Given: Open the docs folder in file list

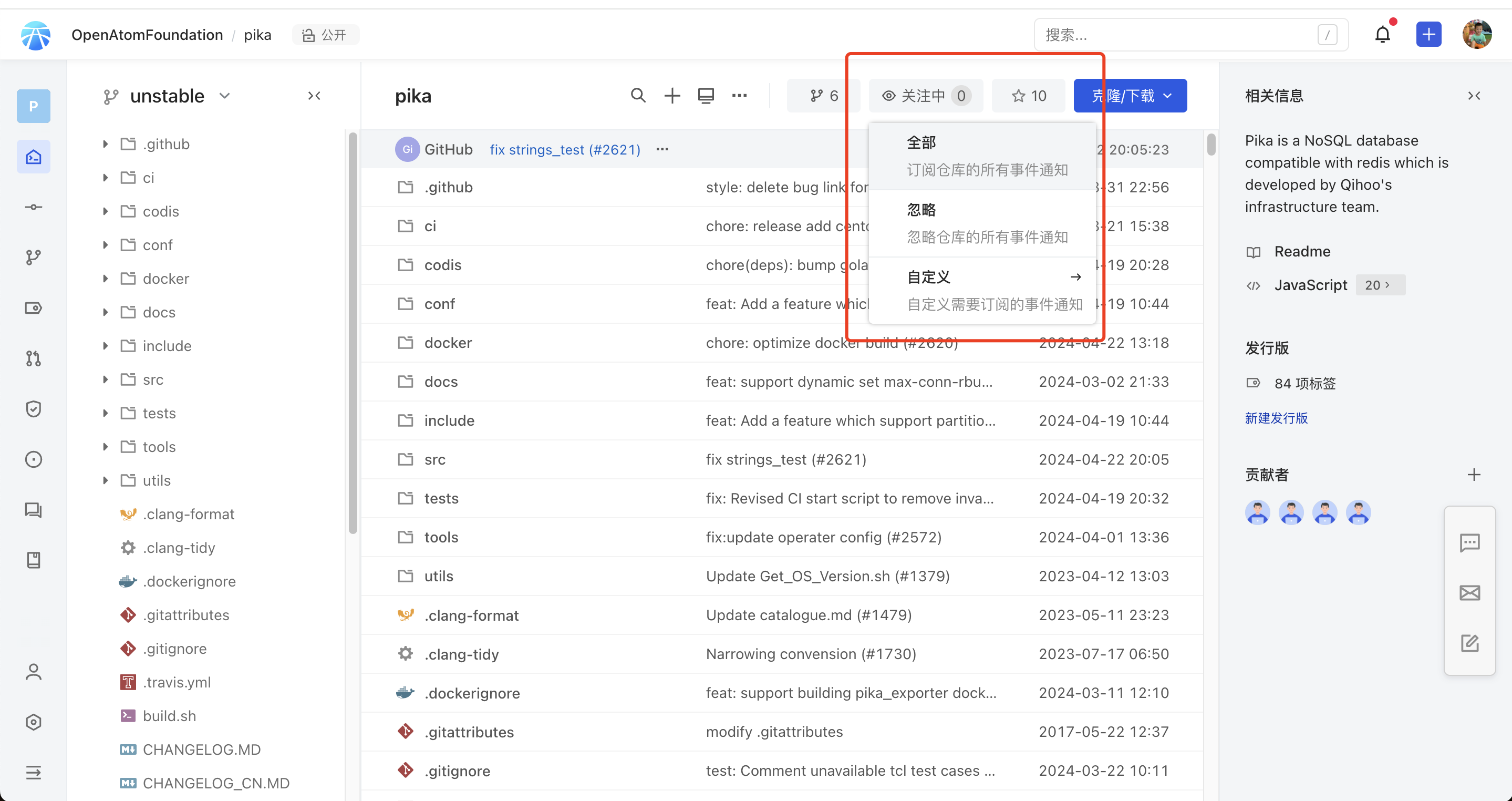Looking at the screenshot, I should coord(441,382).
